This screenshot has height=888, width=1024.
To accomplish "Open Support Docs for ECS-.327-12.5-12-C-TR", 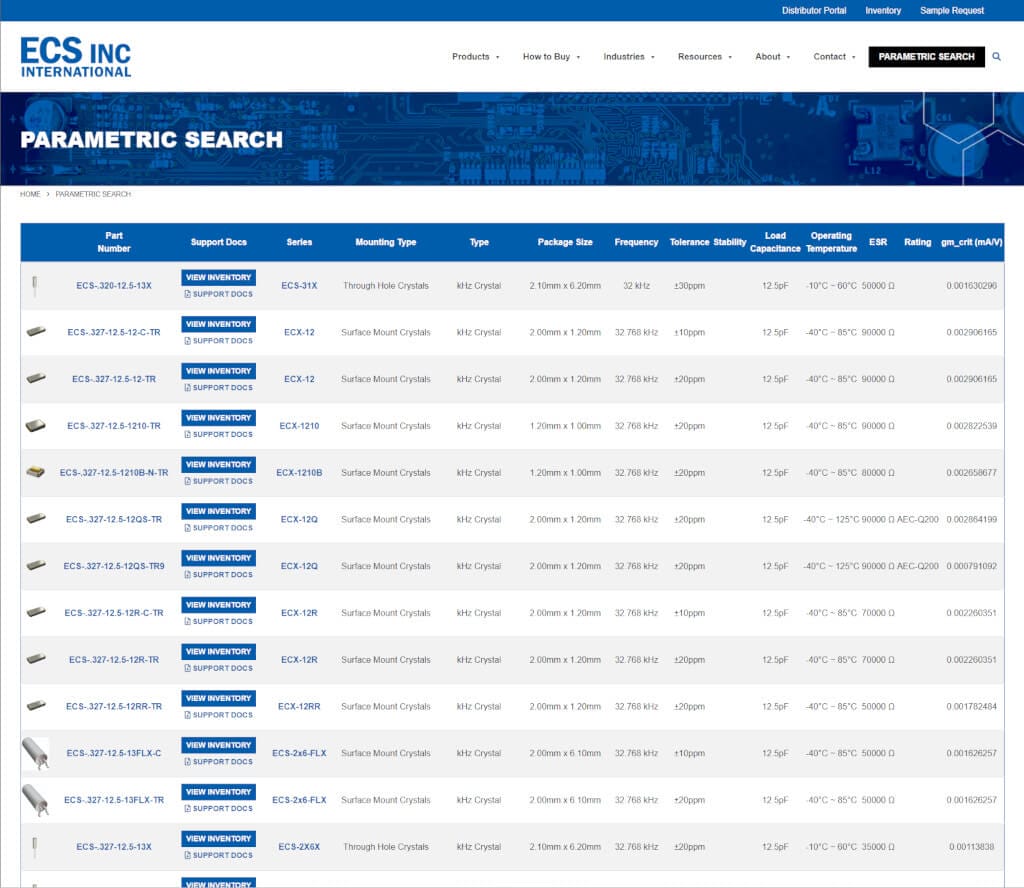I will pyautogui.click(x=218, y=341).
